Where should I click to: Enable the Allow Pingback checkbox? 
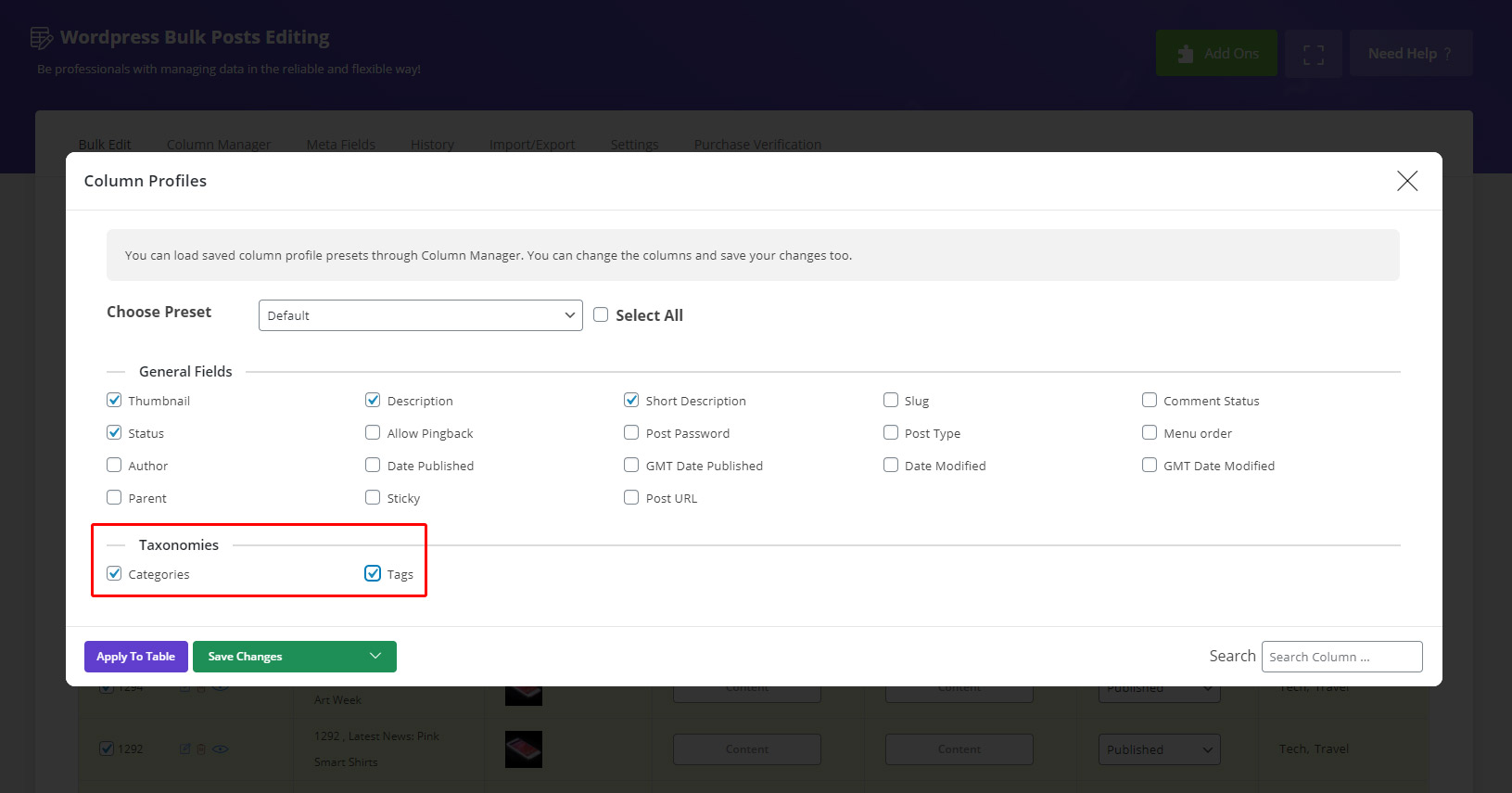pos(373,432)
